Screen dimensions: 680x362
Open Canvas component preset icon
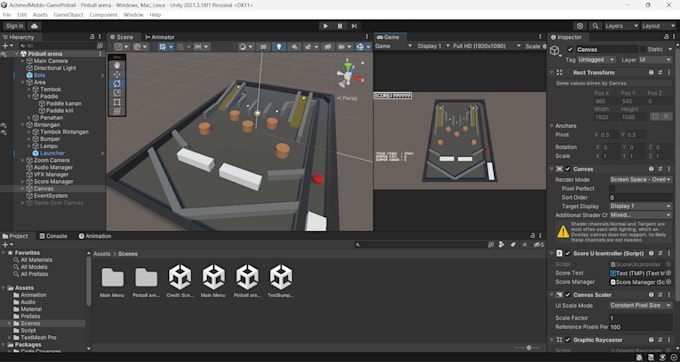(660, 169)
